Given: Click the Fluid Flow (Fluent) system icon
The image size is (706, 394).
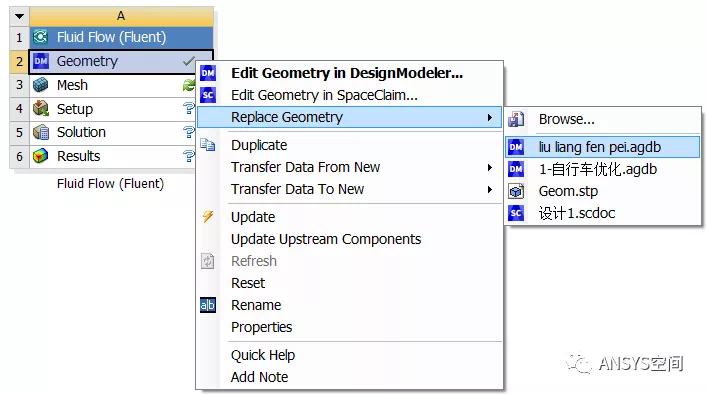Looking at the screenshot, I should (x=41, y=37).
